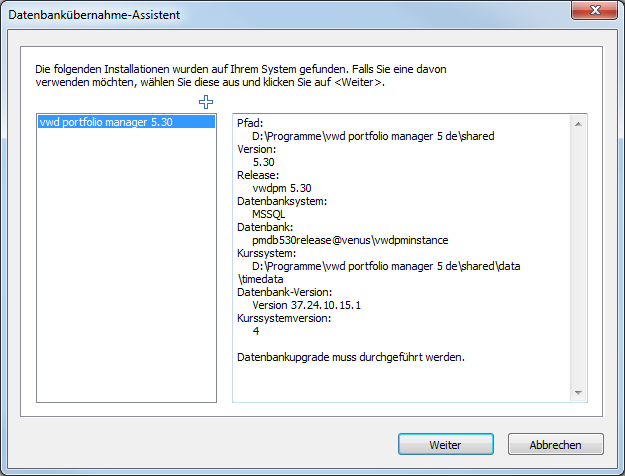Click the Datenbankupgrade muss durchgeführt werden message
The width and height of the screenshot is (625, 476).
point(351,356)
